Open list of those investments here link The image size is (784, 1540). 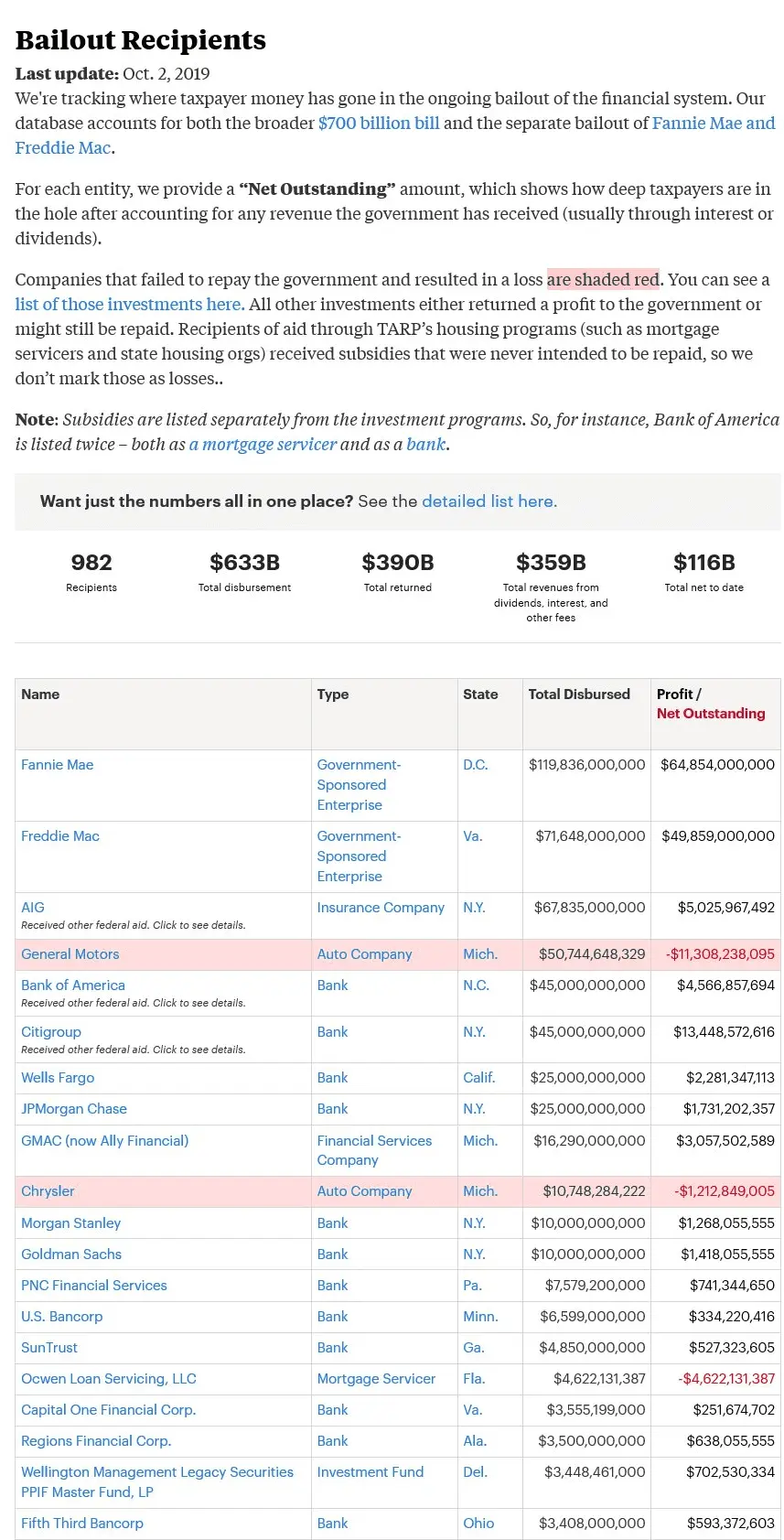(x=129, y=304)
